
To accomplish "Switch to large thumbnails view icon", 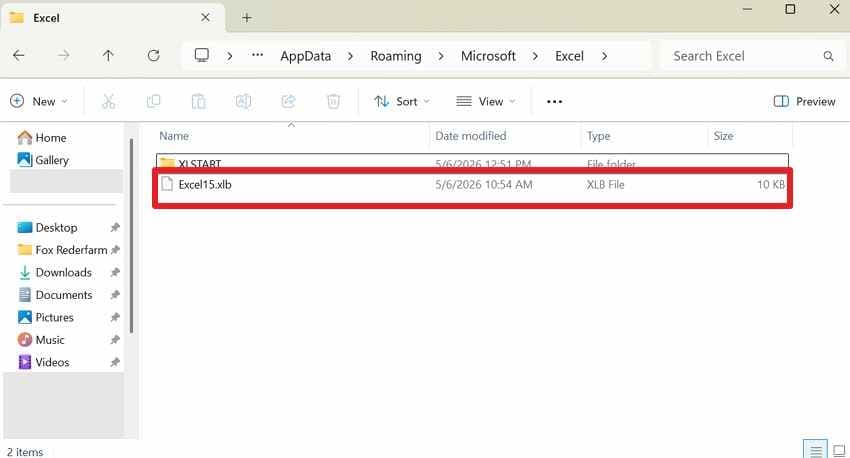I will click(839, 450).
